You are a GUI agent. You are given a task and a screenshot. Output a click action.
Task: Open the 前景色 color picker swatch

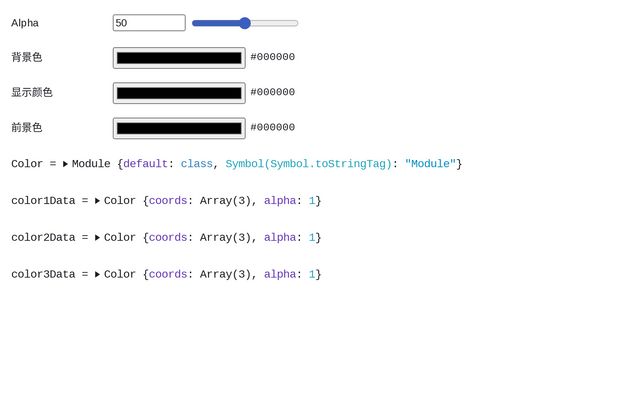[179, 128]
